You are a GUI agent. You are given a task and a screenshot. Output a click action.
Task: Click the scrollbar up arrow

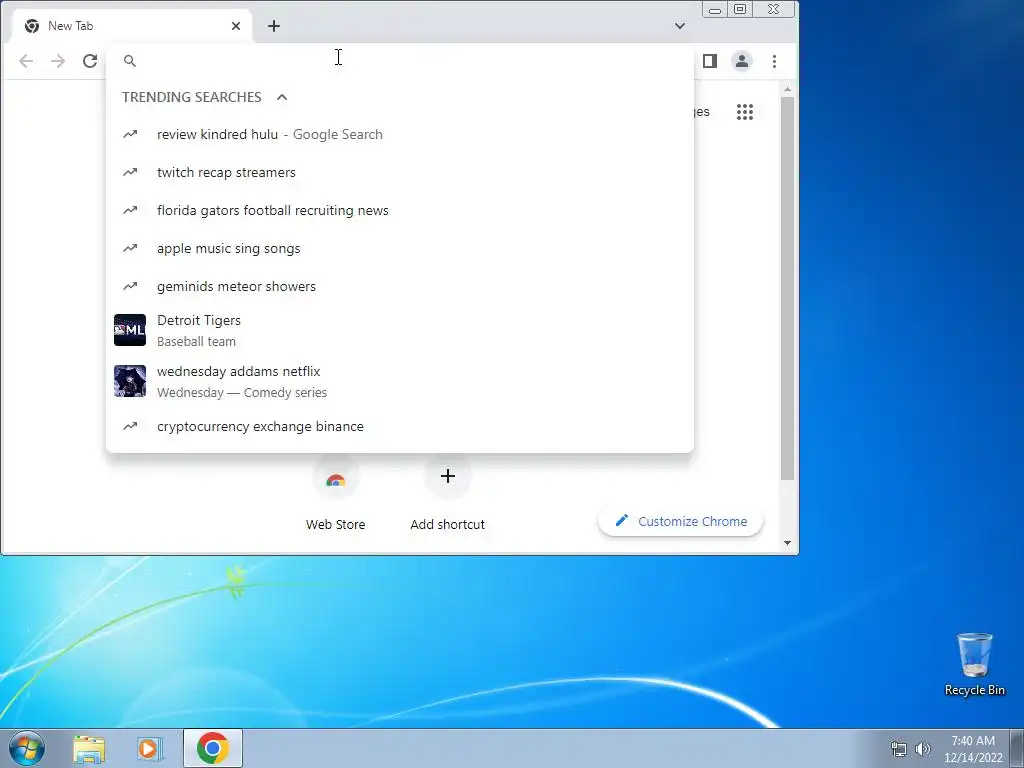(787, 89)
